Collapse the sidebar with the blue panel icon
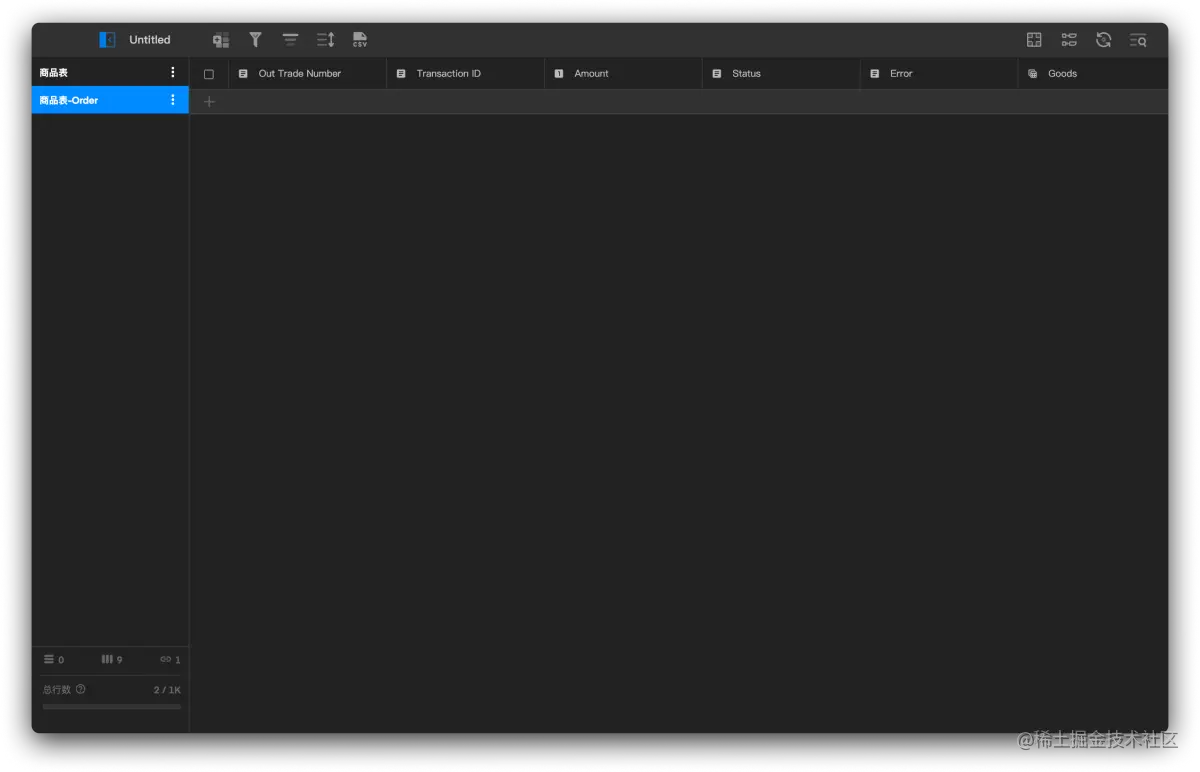 [x=107, y=40]
